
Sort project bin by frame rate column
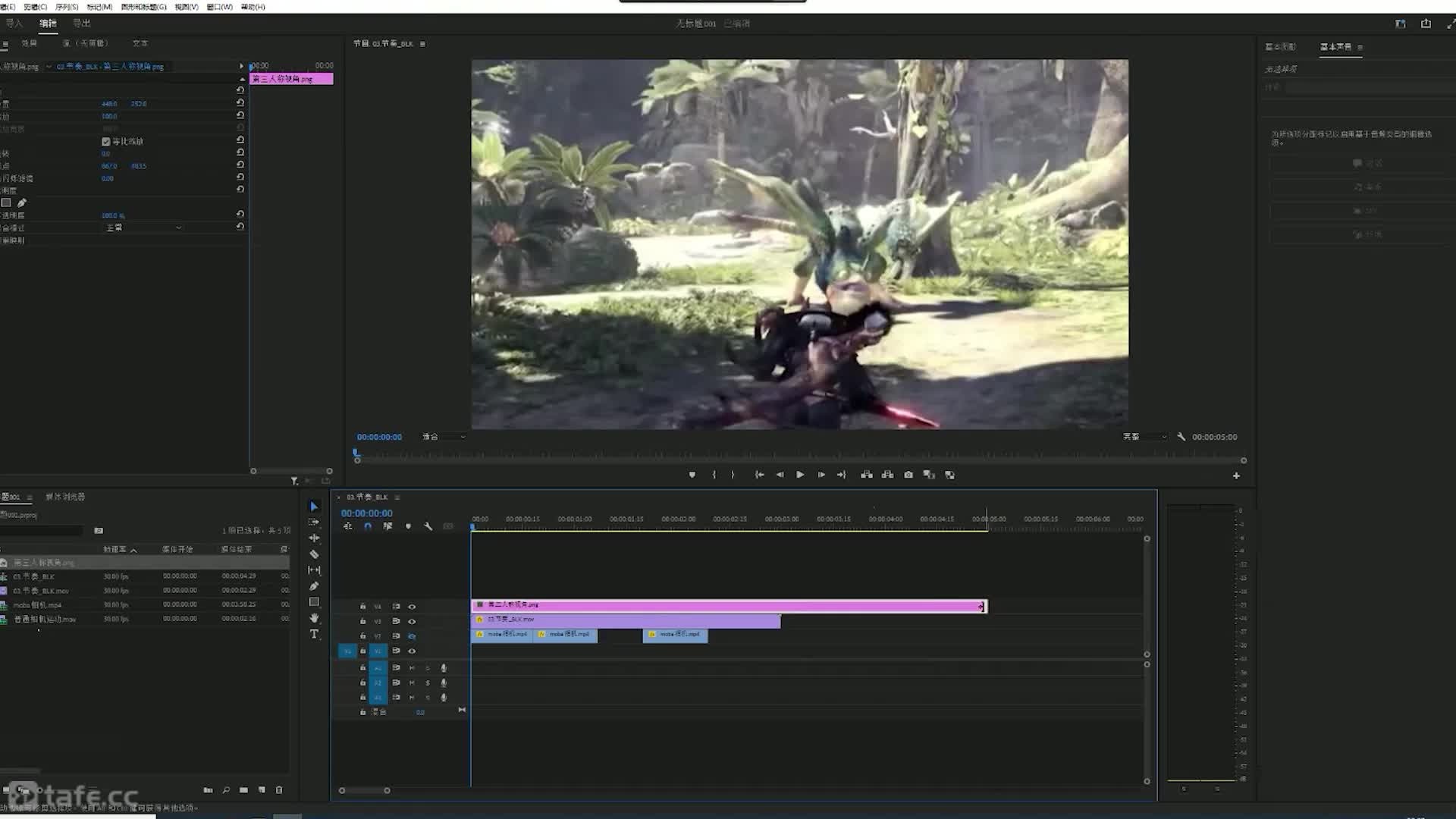click(x=115, y=549)
